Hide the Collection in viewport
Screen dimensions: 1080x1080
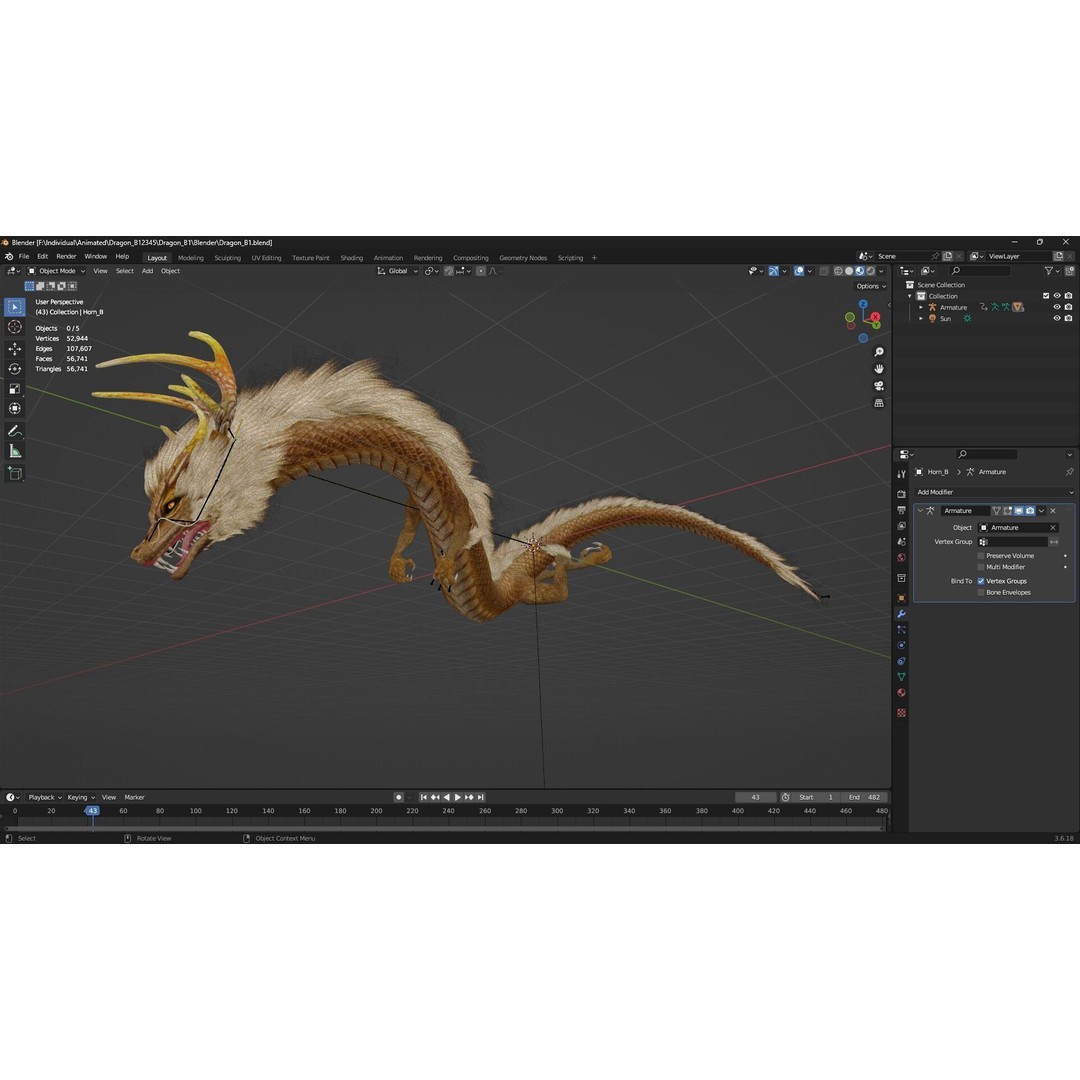pos(1057,296)
